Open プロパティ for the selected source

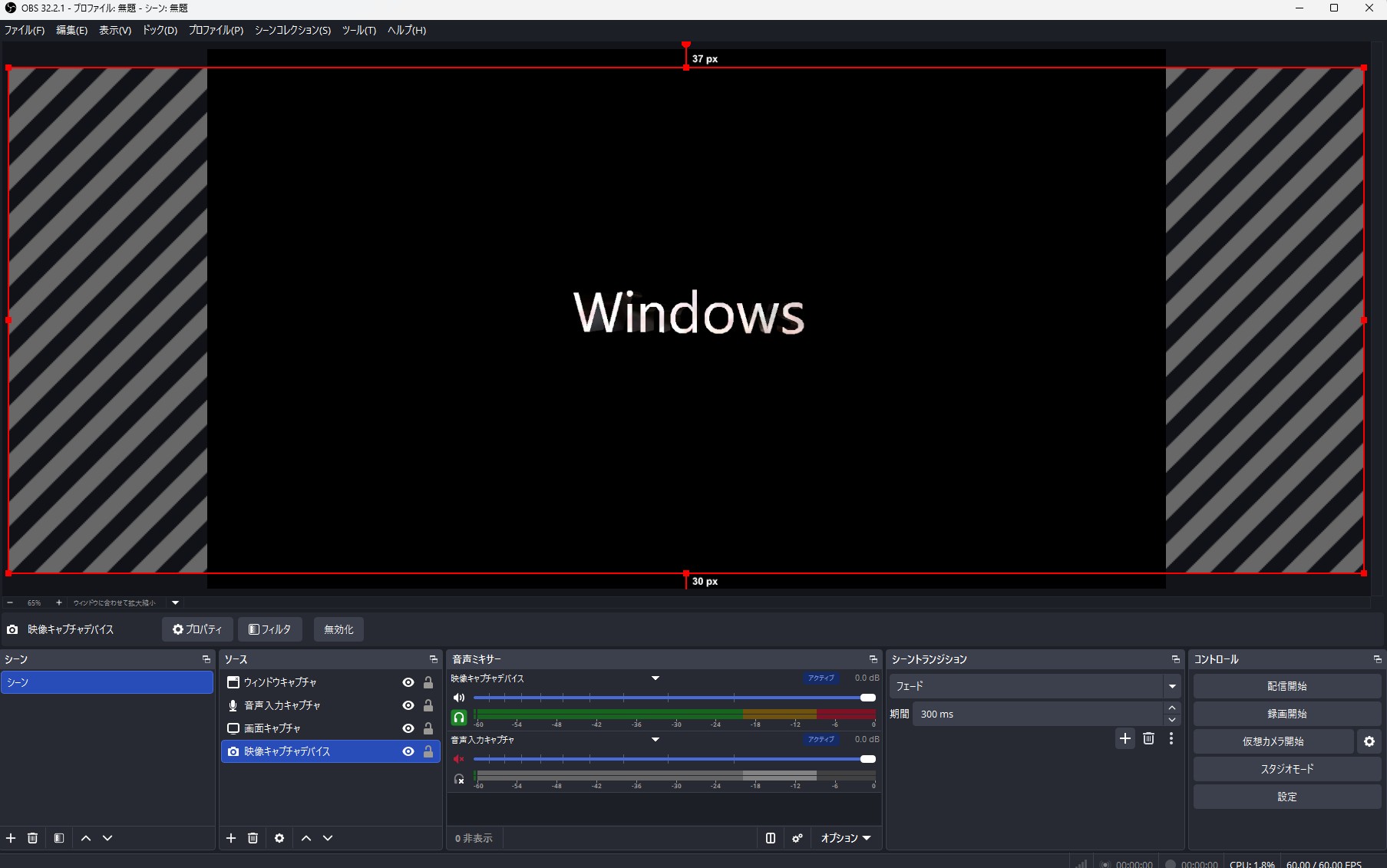(x=197, y=629)
